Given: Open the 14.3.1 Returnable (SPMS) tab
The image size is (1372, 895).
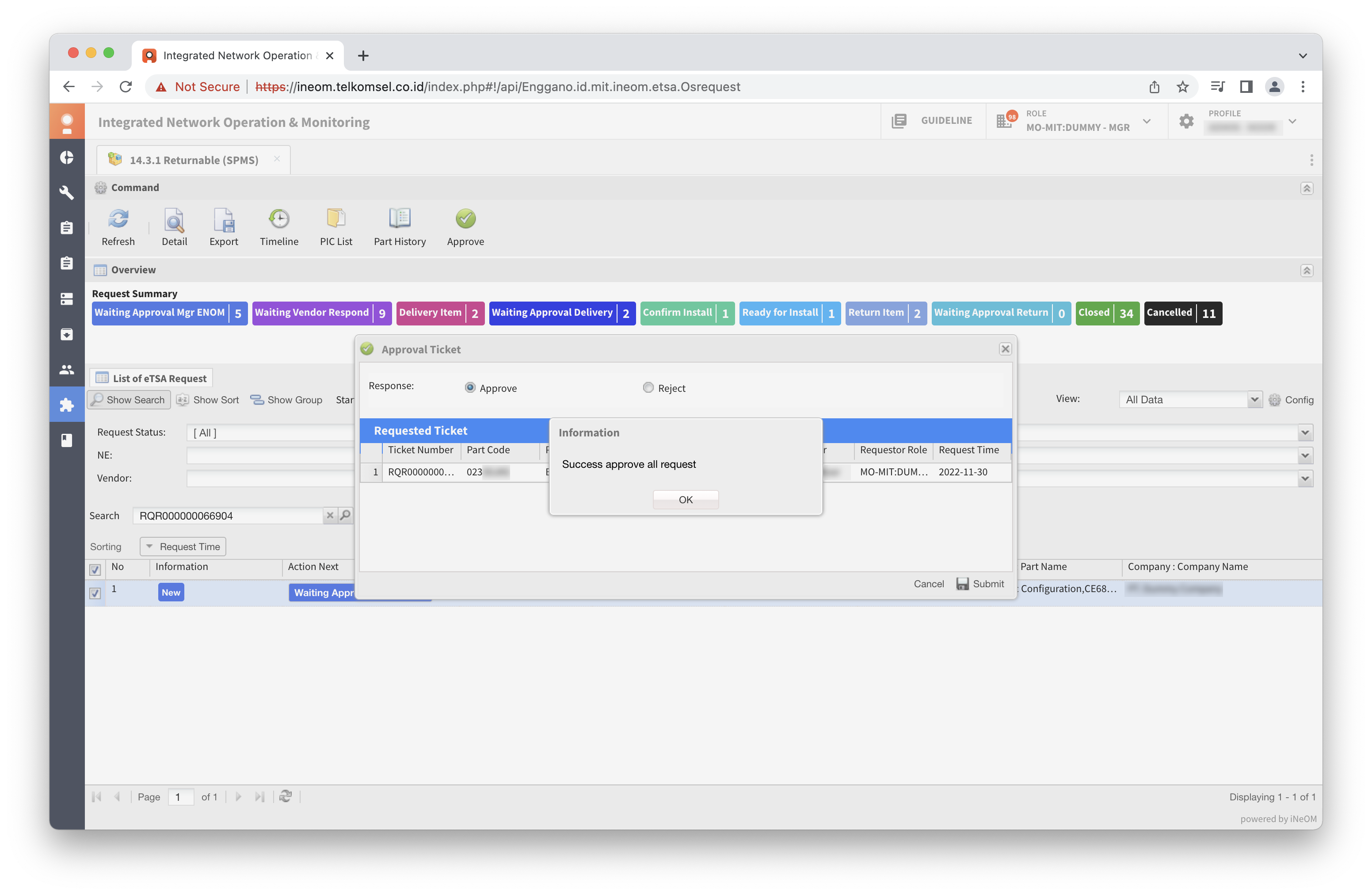Looking at the screenshot, I should tap(193, 160).
